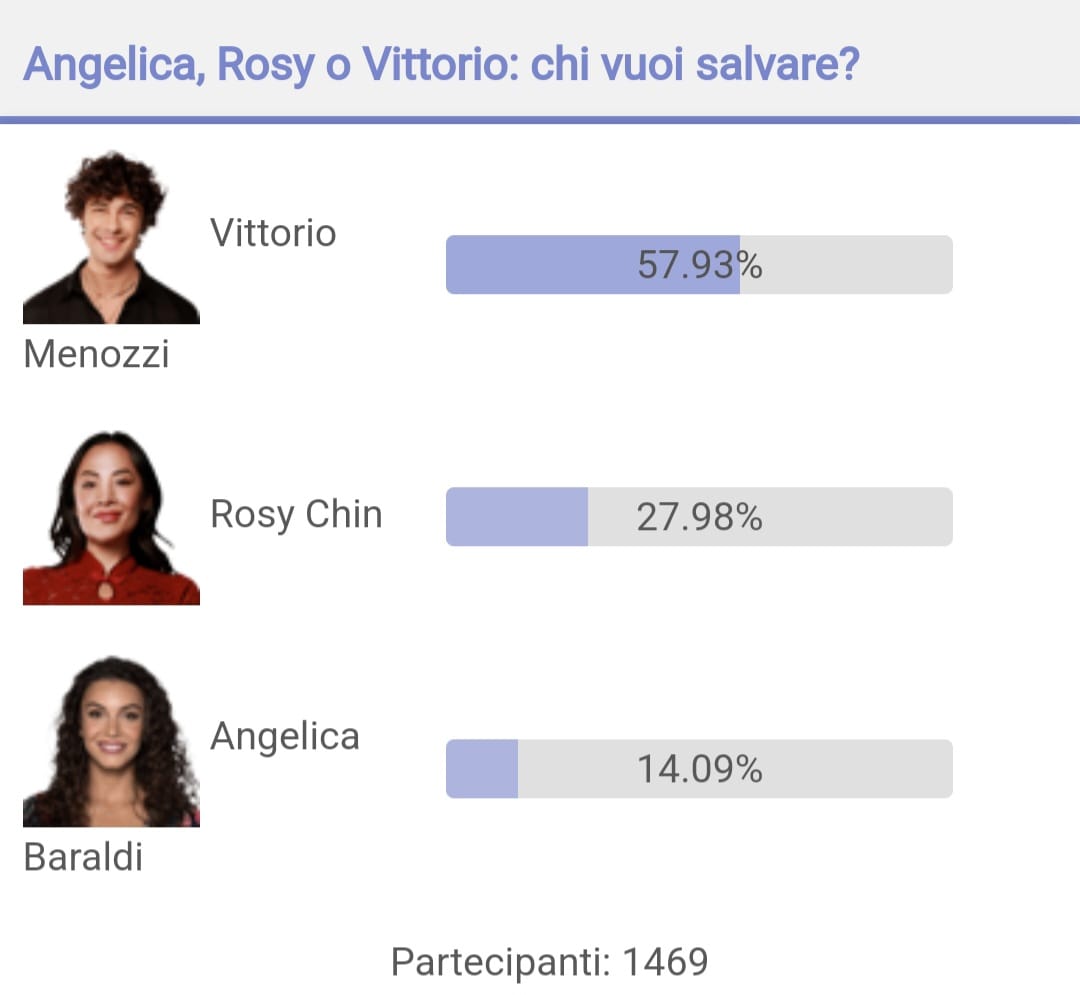Viewport: 1080px width, 995px height.
Task: Click the 14.09% progress bar
Action: pos(699,769)
